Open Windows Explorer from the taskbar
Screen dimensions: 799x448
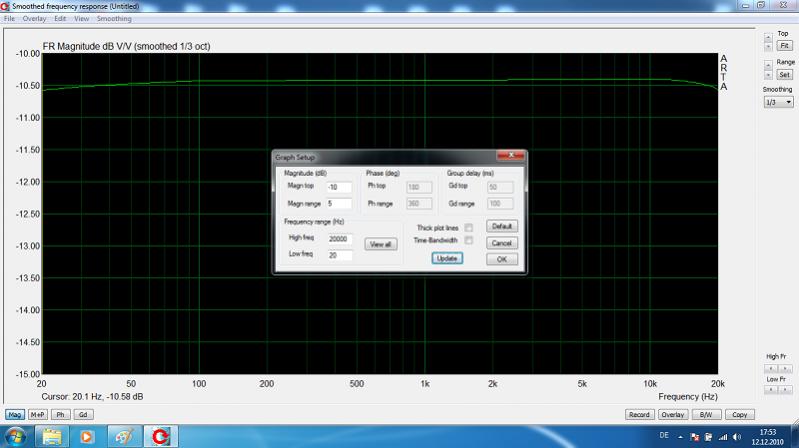click(52, 436)
